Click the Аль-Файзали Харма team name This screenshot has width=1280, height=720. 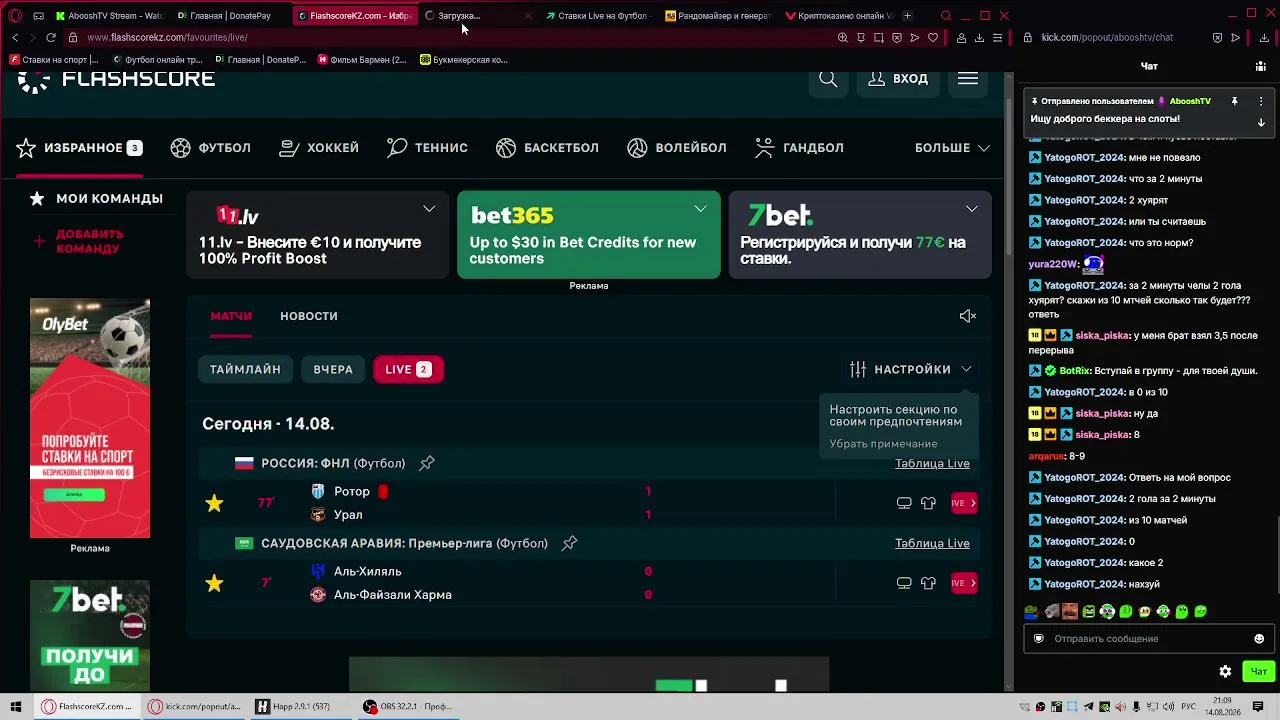coord(393,595)
